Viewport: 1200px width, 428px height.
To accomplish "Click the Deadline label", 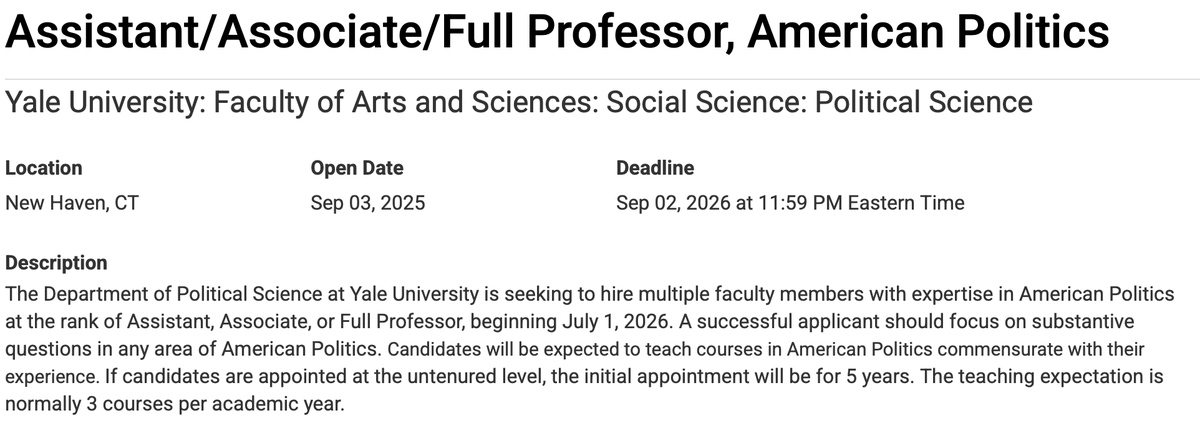I will [655, 168].
